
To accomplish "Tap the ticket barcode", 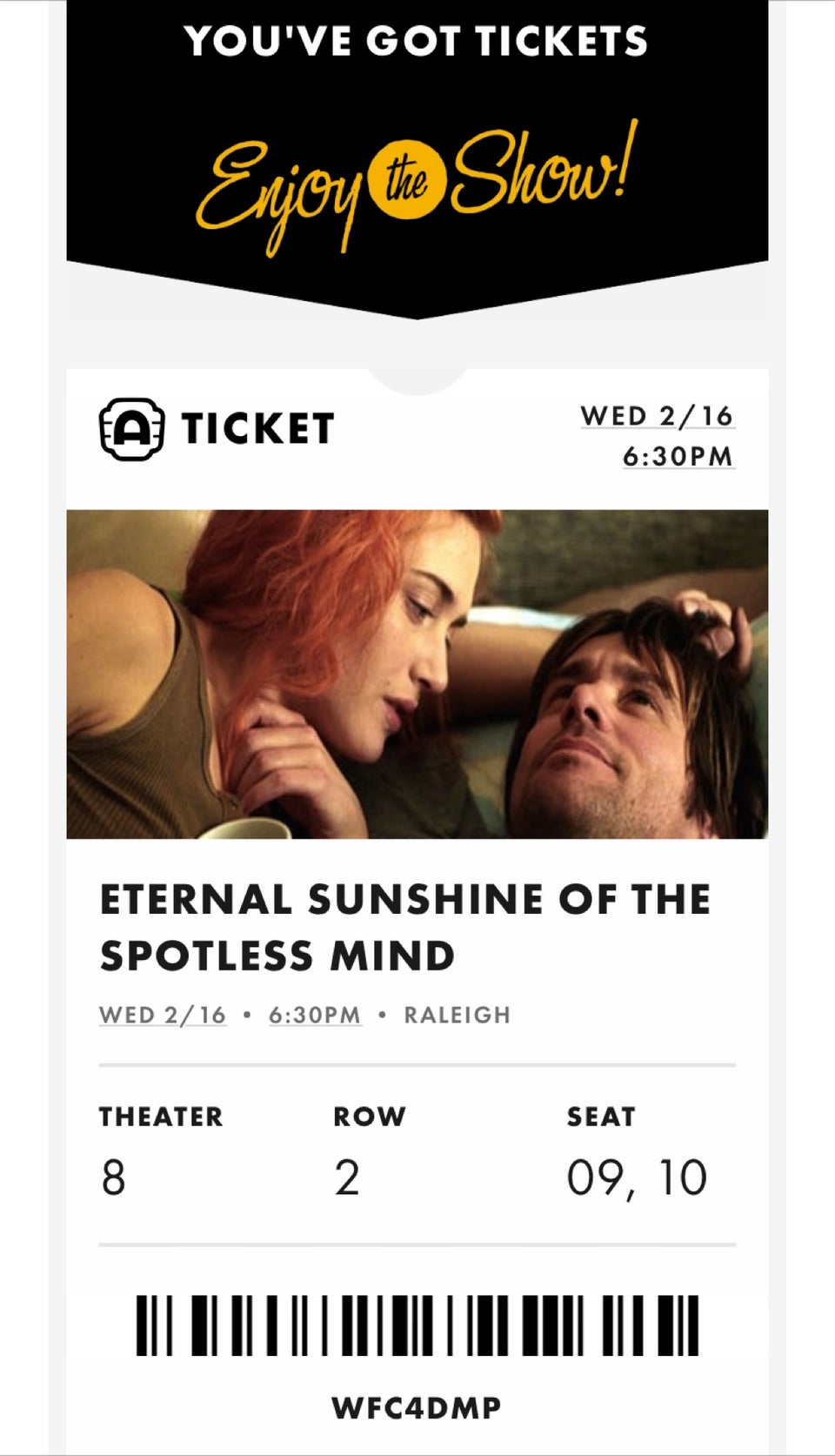I will [x=417, y=1325].
